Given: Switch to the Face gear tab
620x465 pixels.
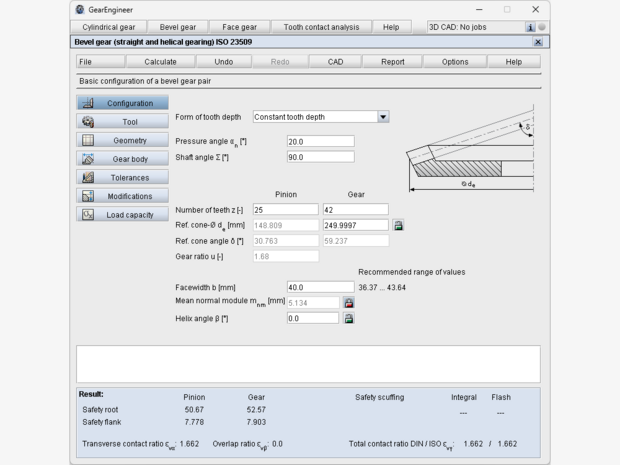Looking at the screenshot, I should click(x=238, y=27).
